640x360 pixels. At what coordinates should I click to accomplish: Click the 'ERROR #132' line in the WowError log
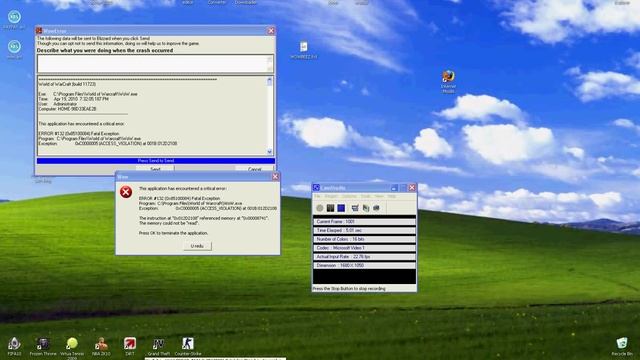79,133
